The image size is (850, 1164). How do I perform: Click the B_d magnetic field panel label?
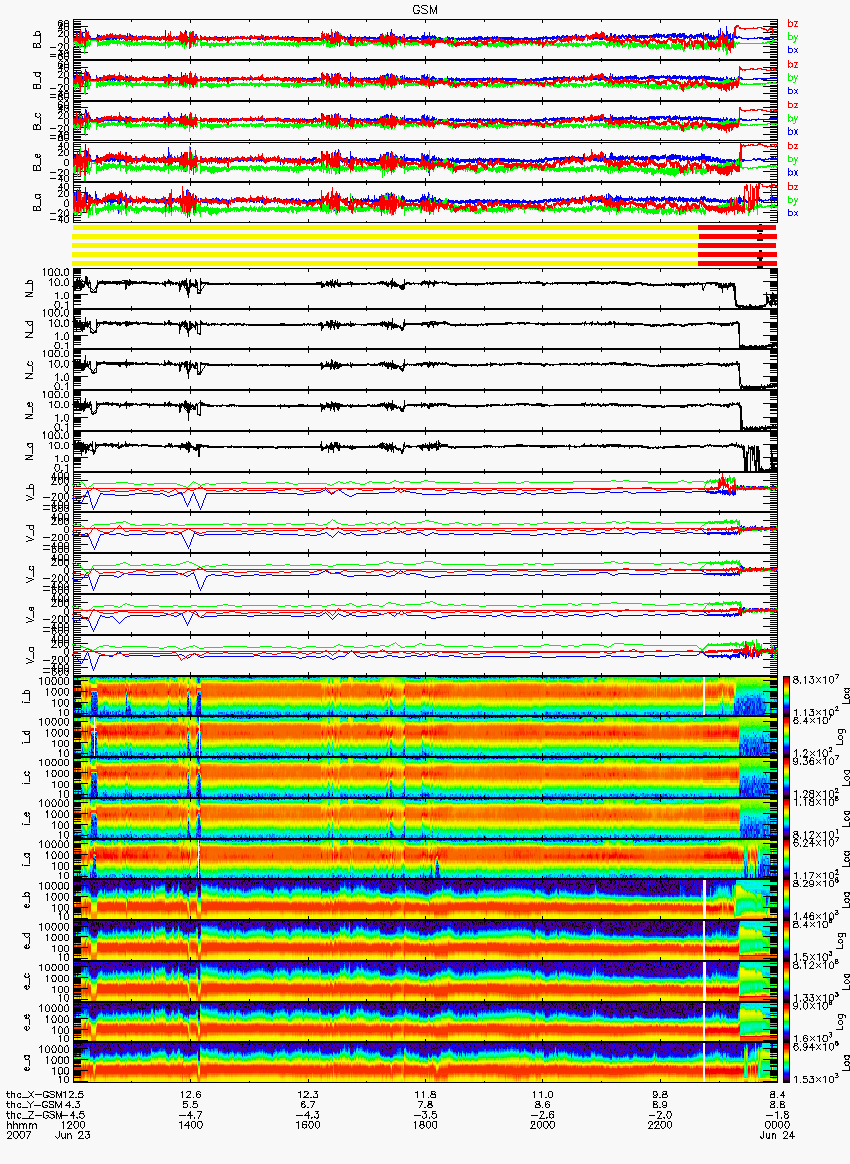point(36,81)
